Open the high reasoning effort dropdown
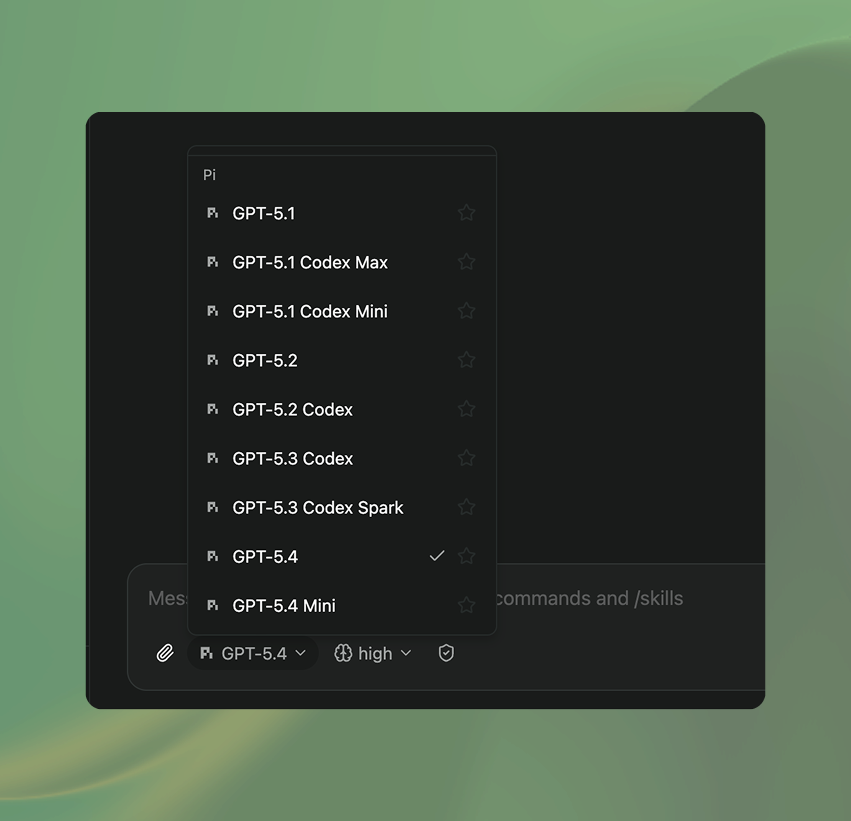This screenshot has height=821, width=851. click(372, 653)
